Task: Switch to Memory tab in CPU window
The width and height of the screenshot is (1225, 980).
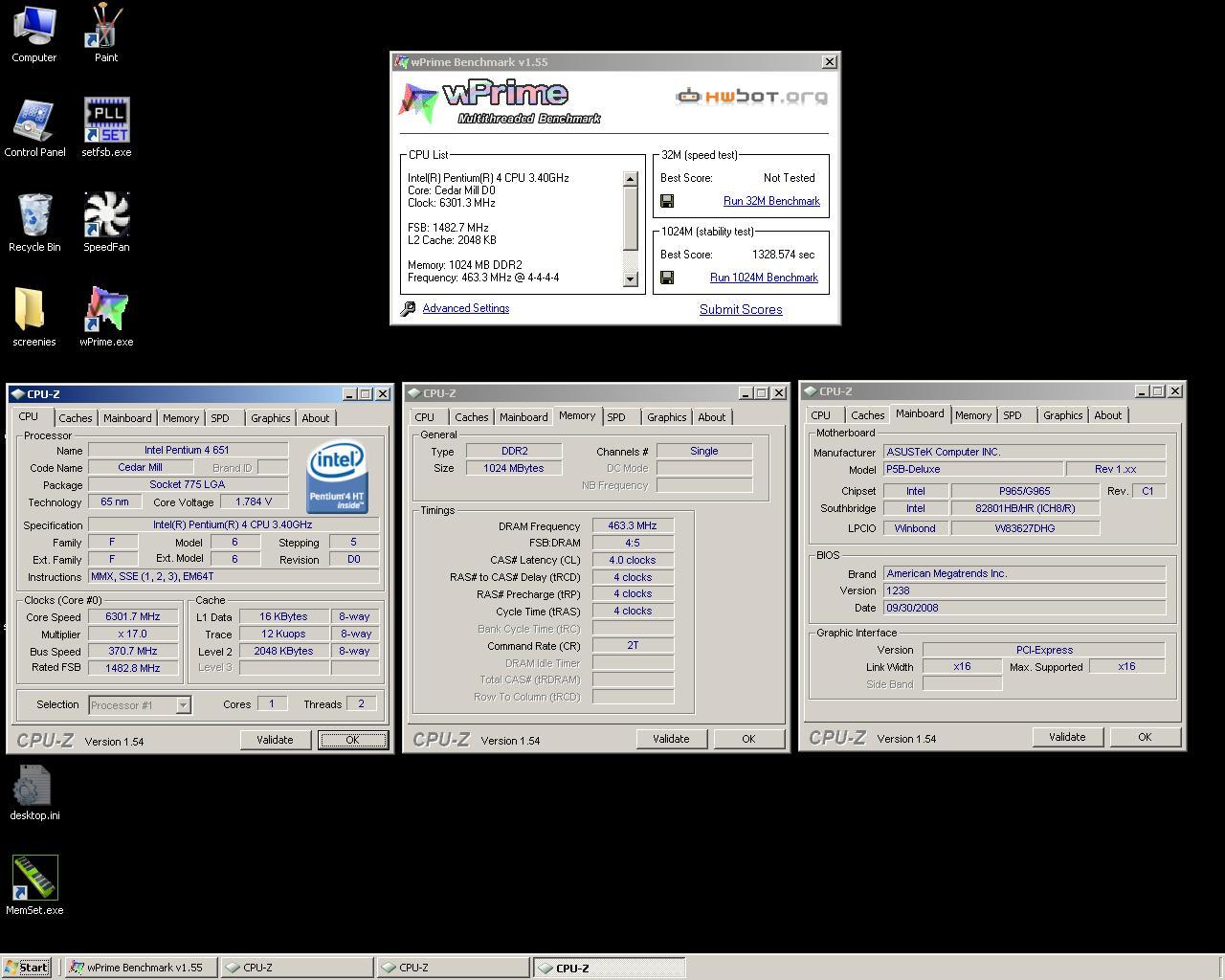Action: click(x=181, y=418)
